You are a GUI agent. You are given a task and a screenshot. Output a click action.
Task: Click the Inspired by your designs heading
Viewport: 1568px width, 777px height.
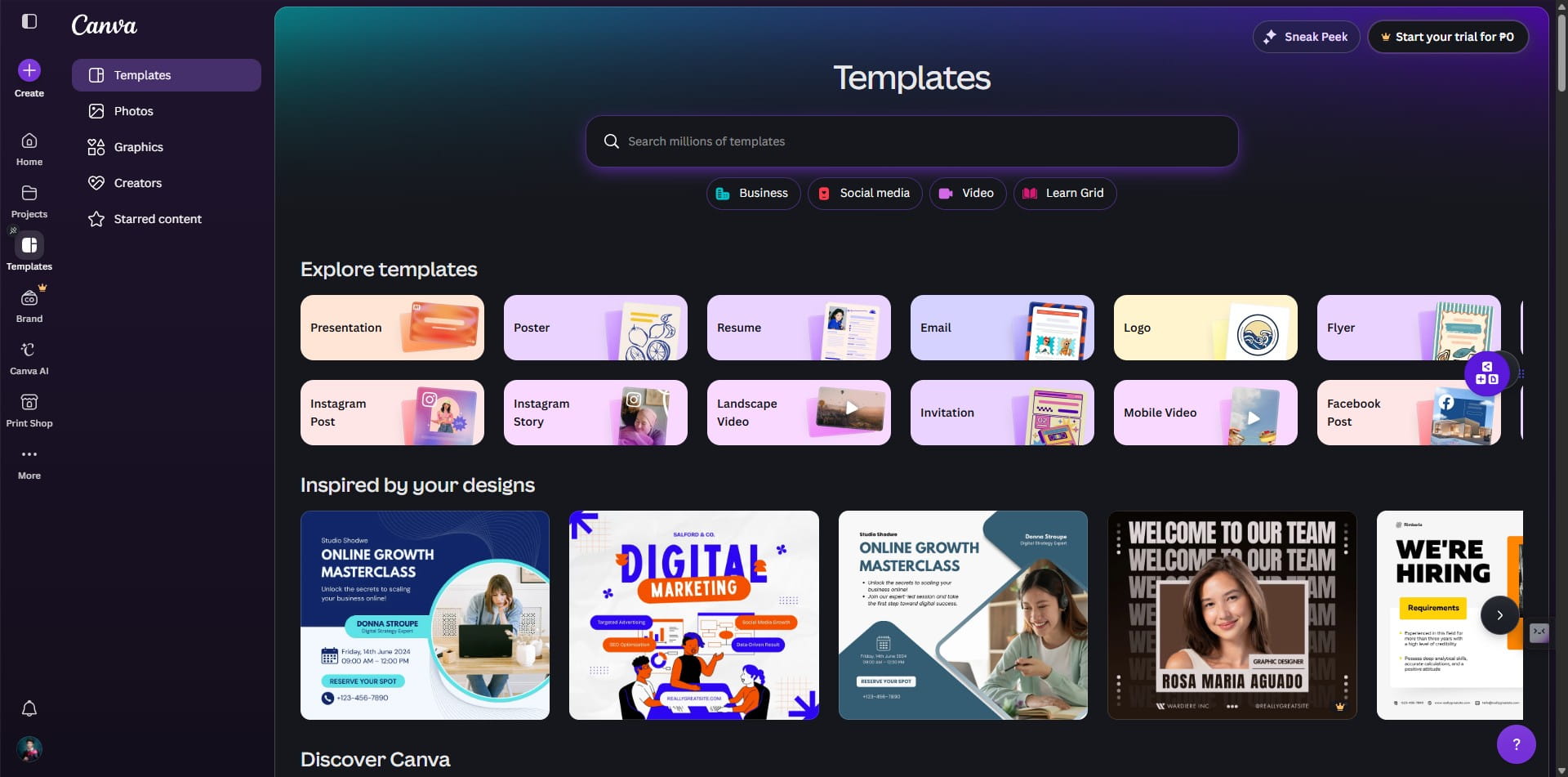click(417, 485)
